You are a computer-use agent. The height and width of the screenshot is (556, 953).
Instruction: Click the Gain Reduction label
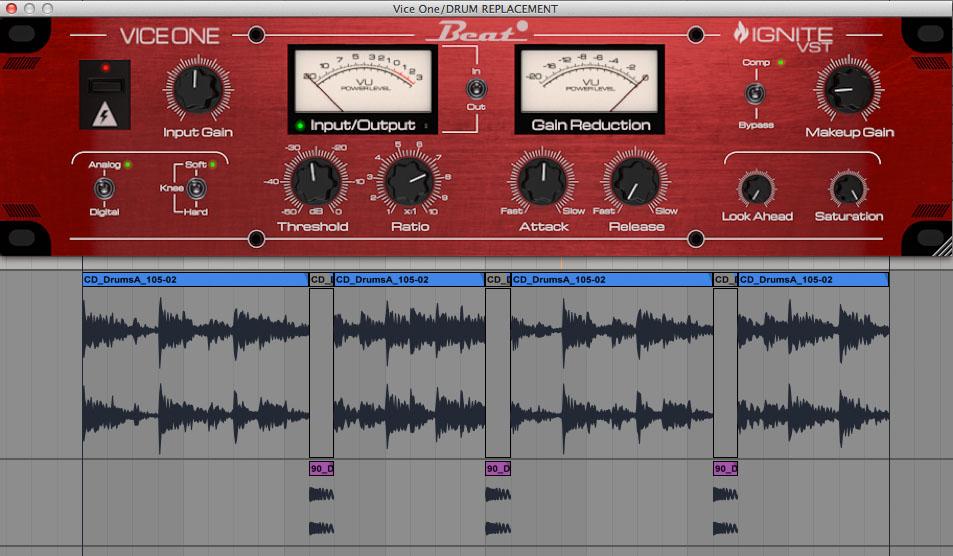(x=591, y=125)
